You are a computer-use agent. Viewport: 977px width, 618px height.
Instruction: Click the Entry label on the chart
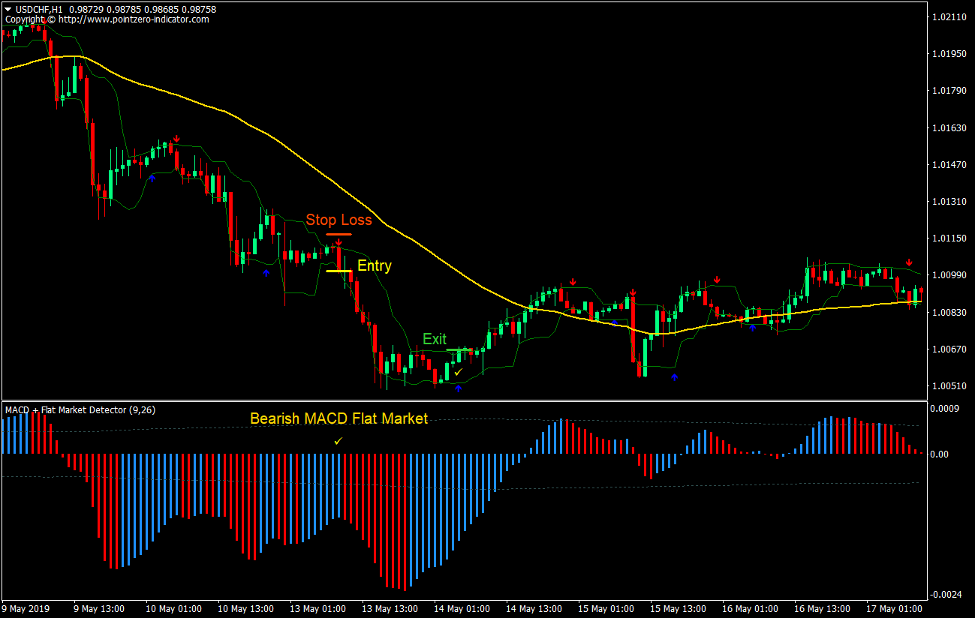point(374,265)
